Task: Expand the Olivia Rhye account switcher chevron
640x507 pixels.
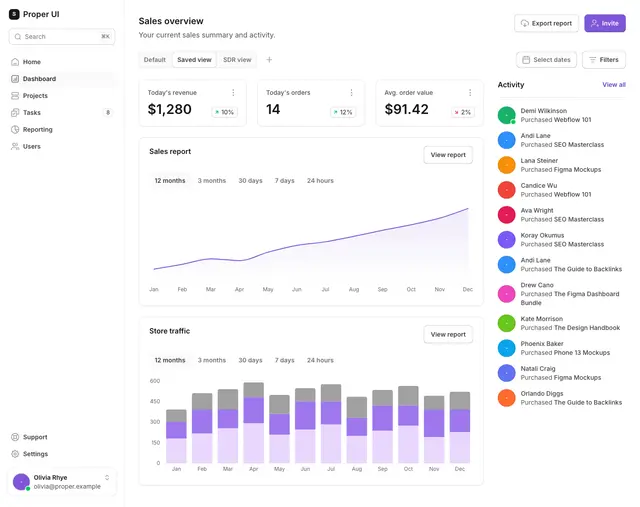Action: point(107,477)
